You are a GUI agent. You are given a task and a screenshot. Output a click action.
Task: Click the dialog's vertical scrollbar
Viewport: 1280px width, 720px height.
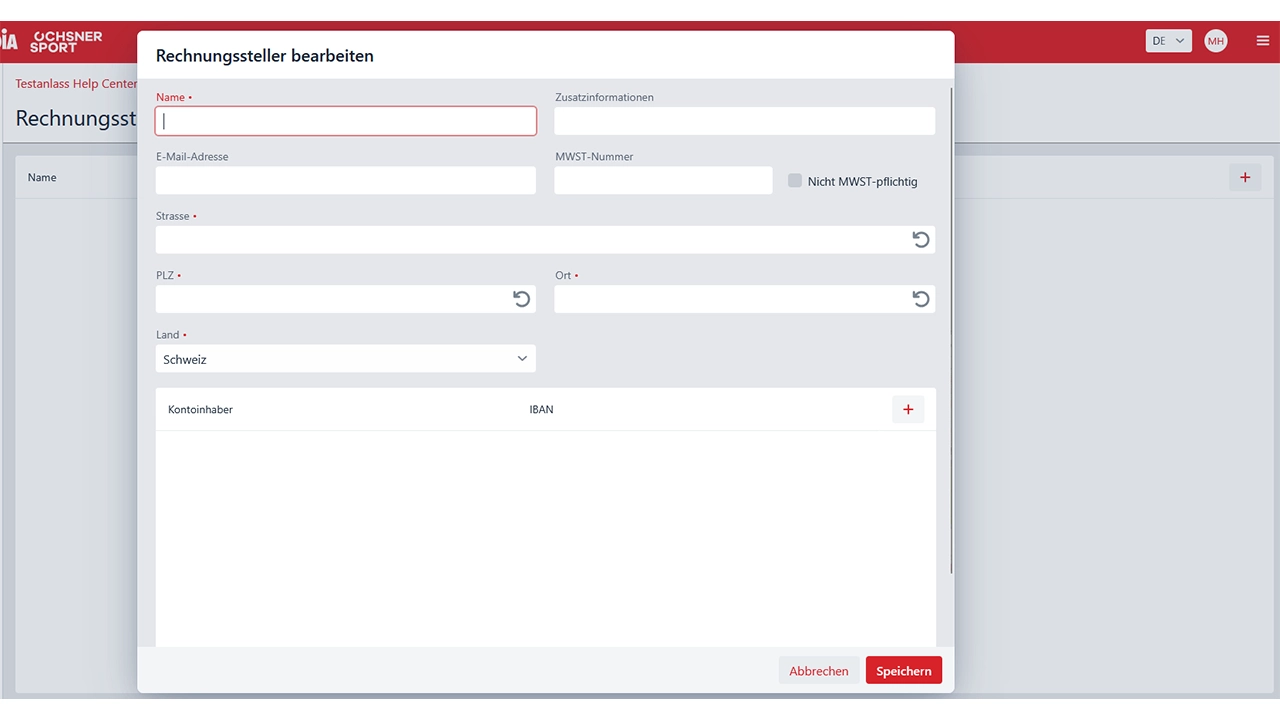pos(952,330)
